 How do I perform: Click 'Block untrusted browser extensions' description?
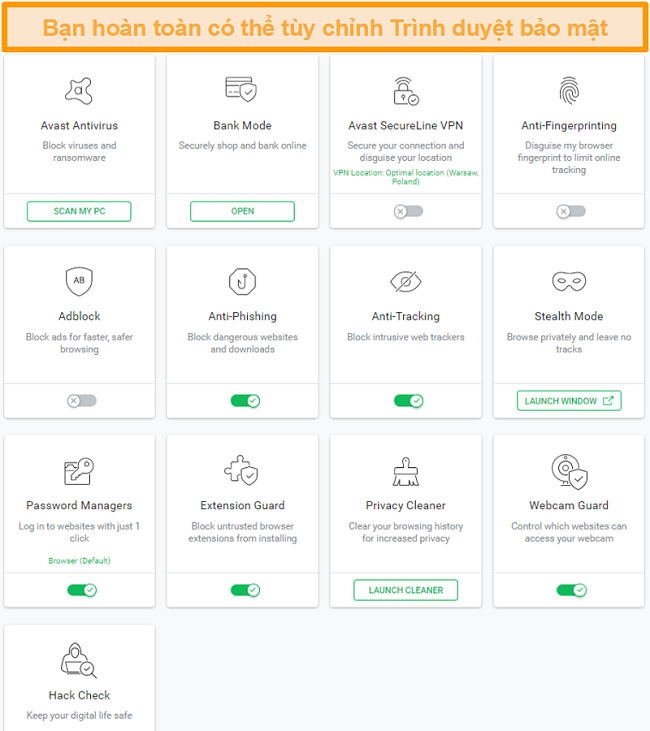[x=242, y=532]
